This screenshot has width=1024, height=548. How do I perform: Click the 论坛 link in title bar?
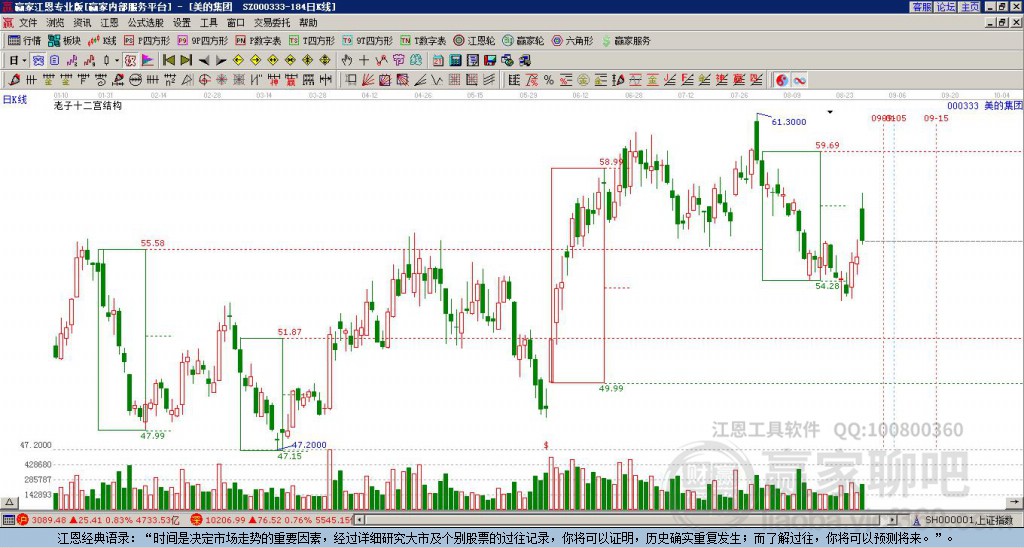[x=946, y=7]
